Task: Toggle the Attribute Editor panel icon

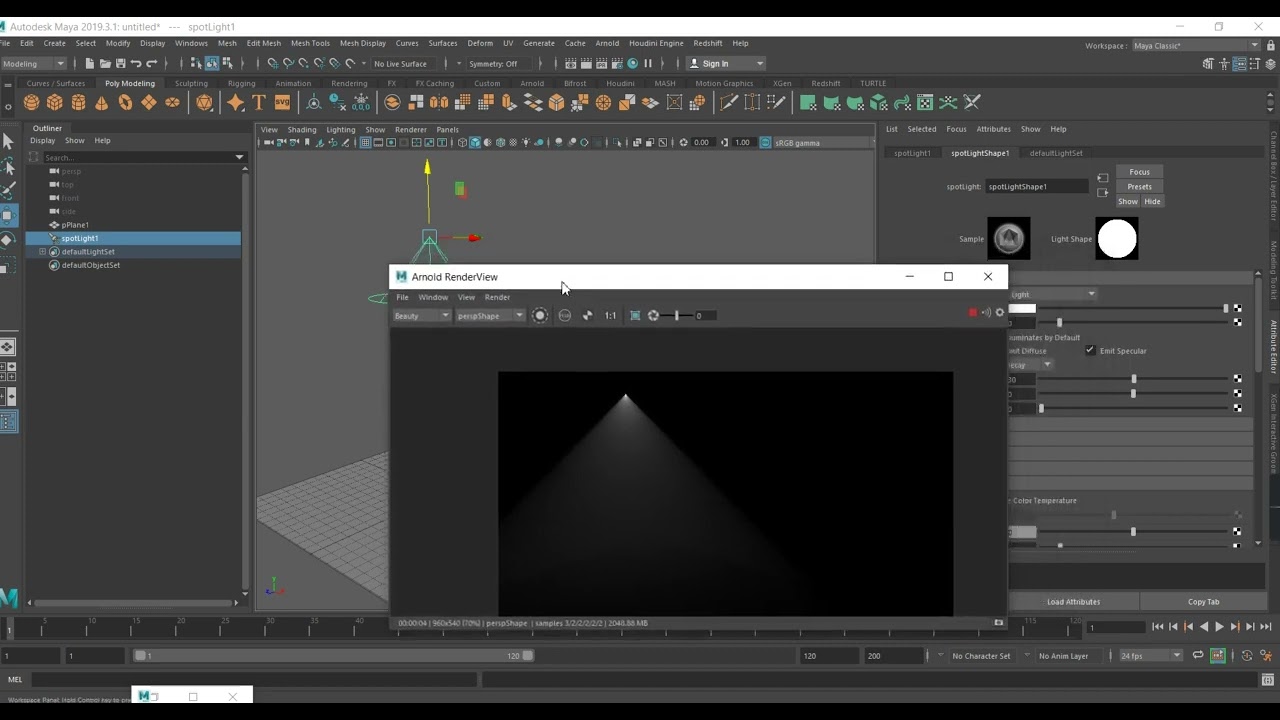Action: point(1239,63)
